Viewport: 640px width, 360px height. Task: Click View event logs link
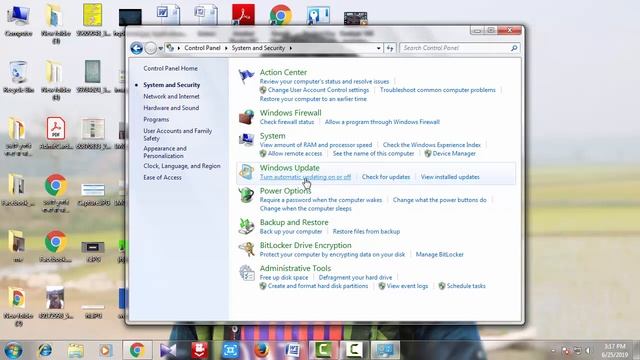407,286
